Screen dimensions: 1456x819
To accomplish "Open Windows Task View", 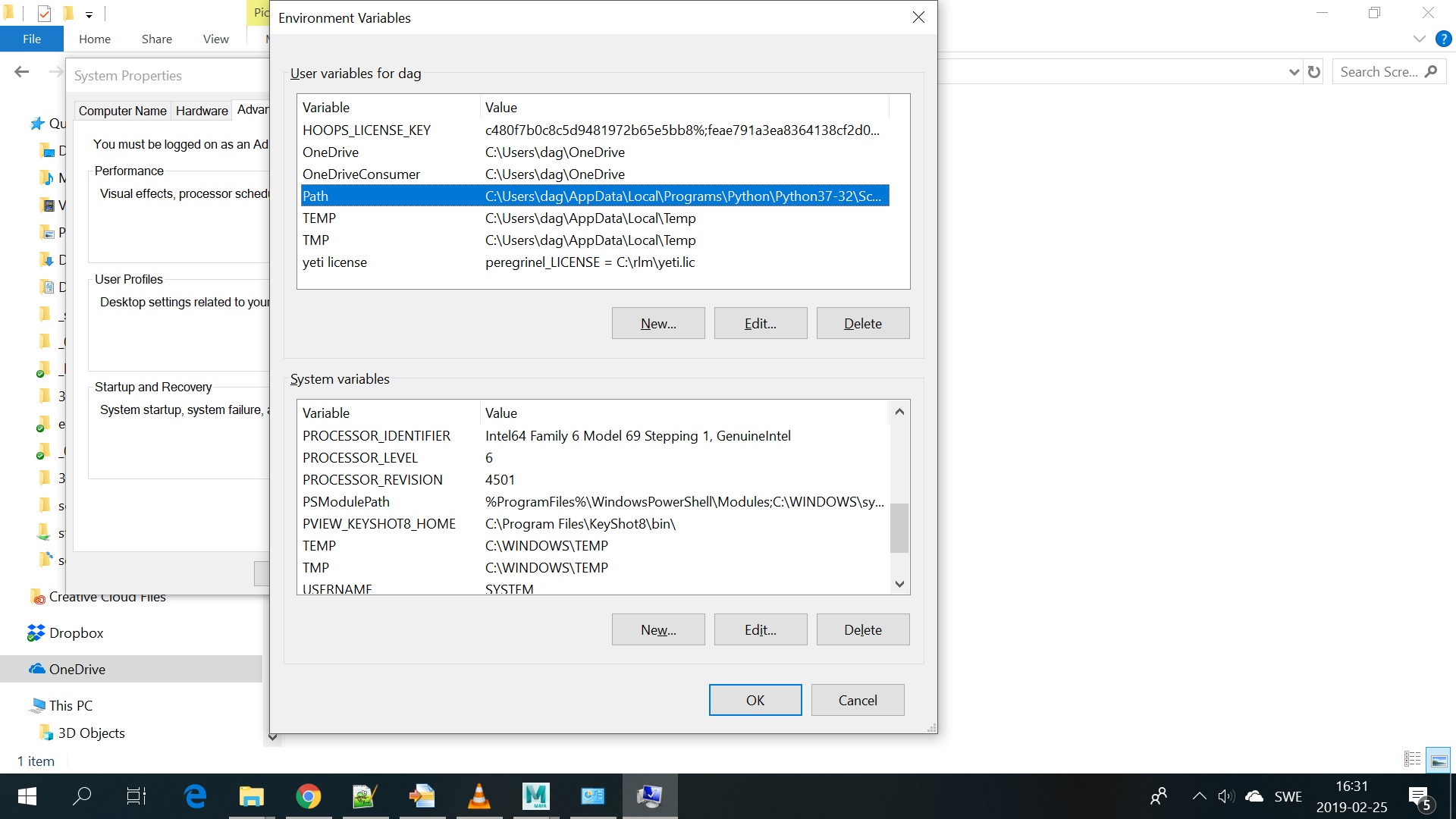I will click(136, 796).
